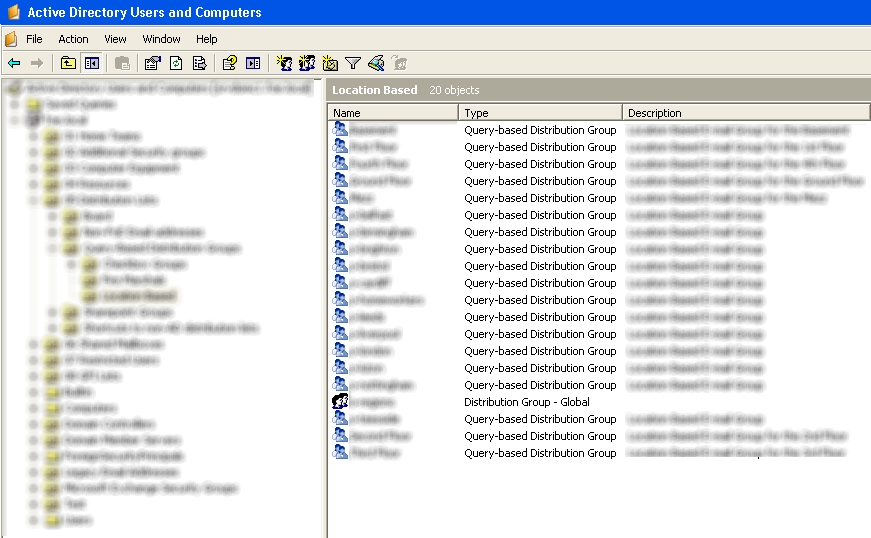The image size is (871, 538).
Task: Select the Distribution Group - Global row
Action: pyautogui.click(x=598, y=402)
